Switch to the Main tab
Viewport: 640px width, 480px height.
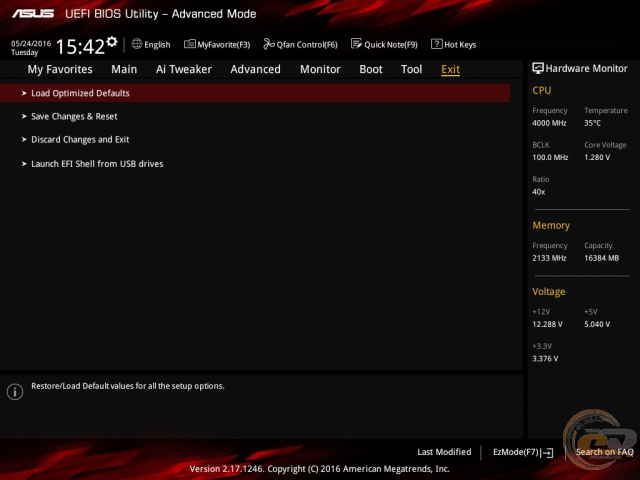pos(124,69)
